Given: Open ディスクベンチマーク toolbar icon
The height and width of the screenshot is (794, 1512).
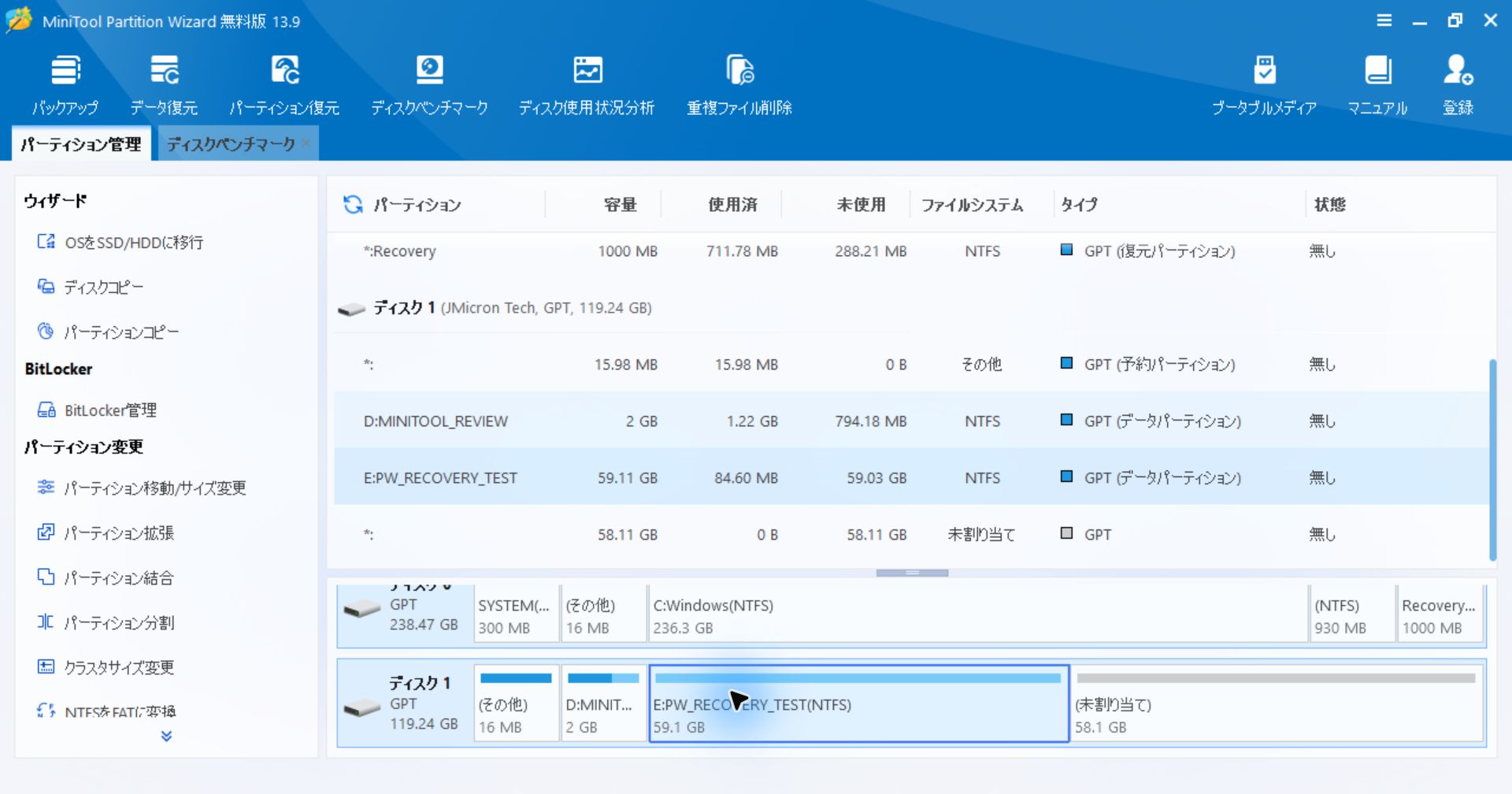Looking at the screenshot, I should coord(429,85).
